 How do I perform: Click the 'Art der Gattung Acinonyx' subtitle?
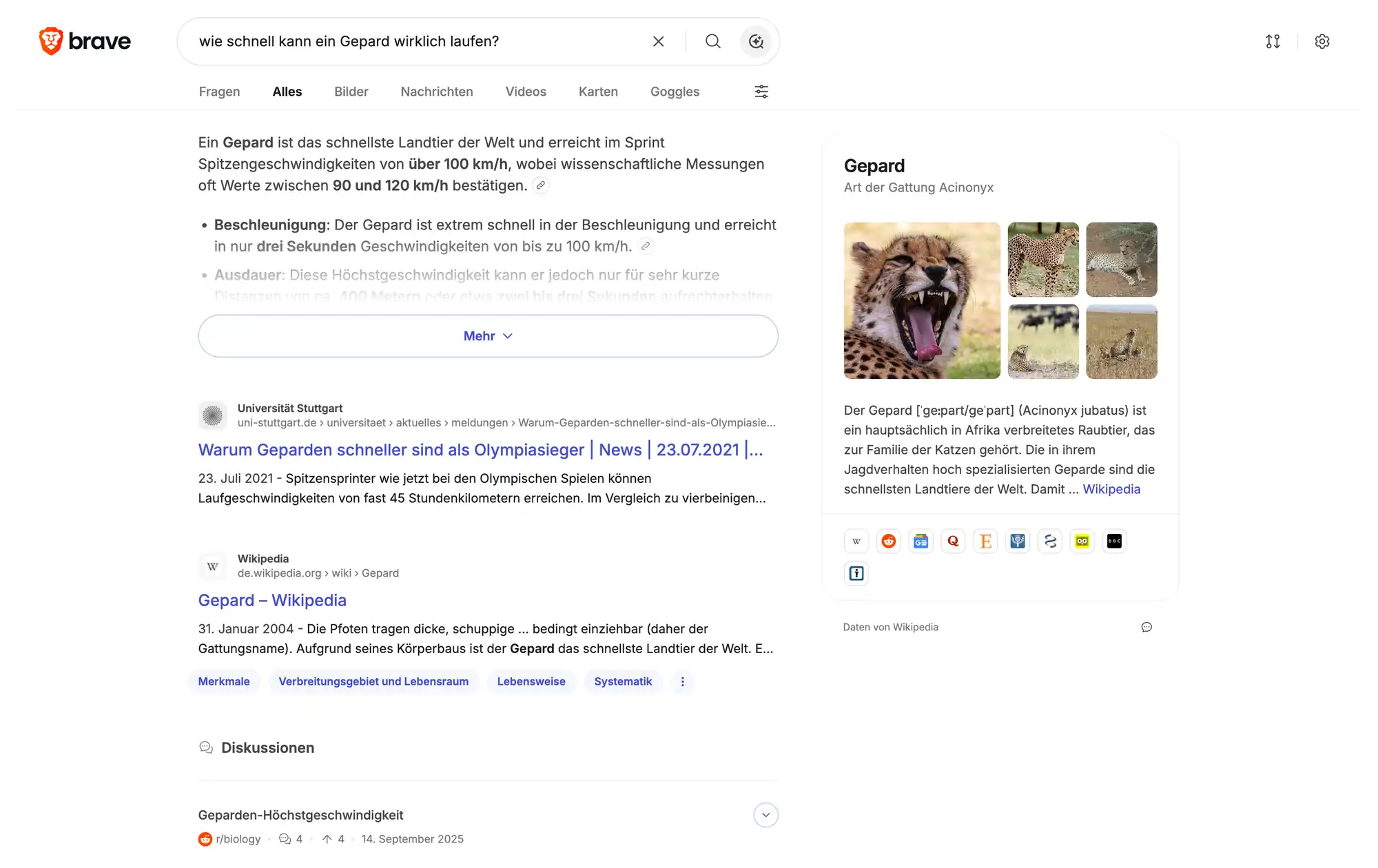918,187
